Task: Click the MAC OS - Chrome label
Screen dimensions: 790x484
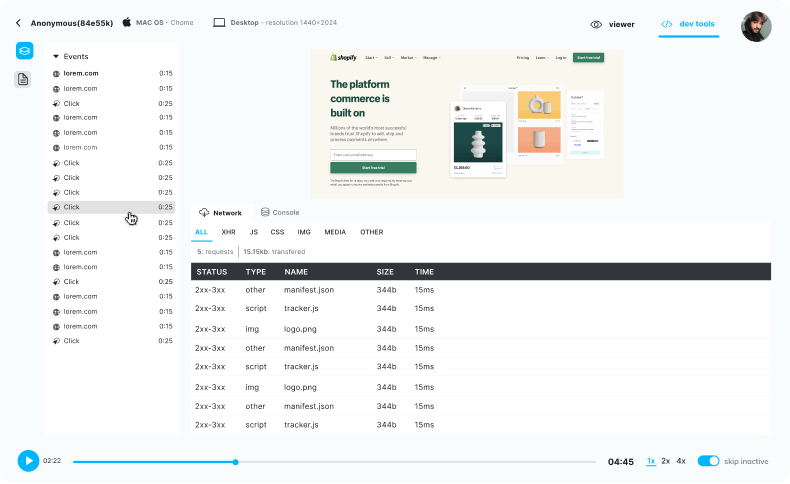Action: (x=165, y=23)
